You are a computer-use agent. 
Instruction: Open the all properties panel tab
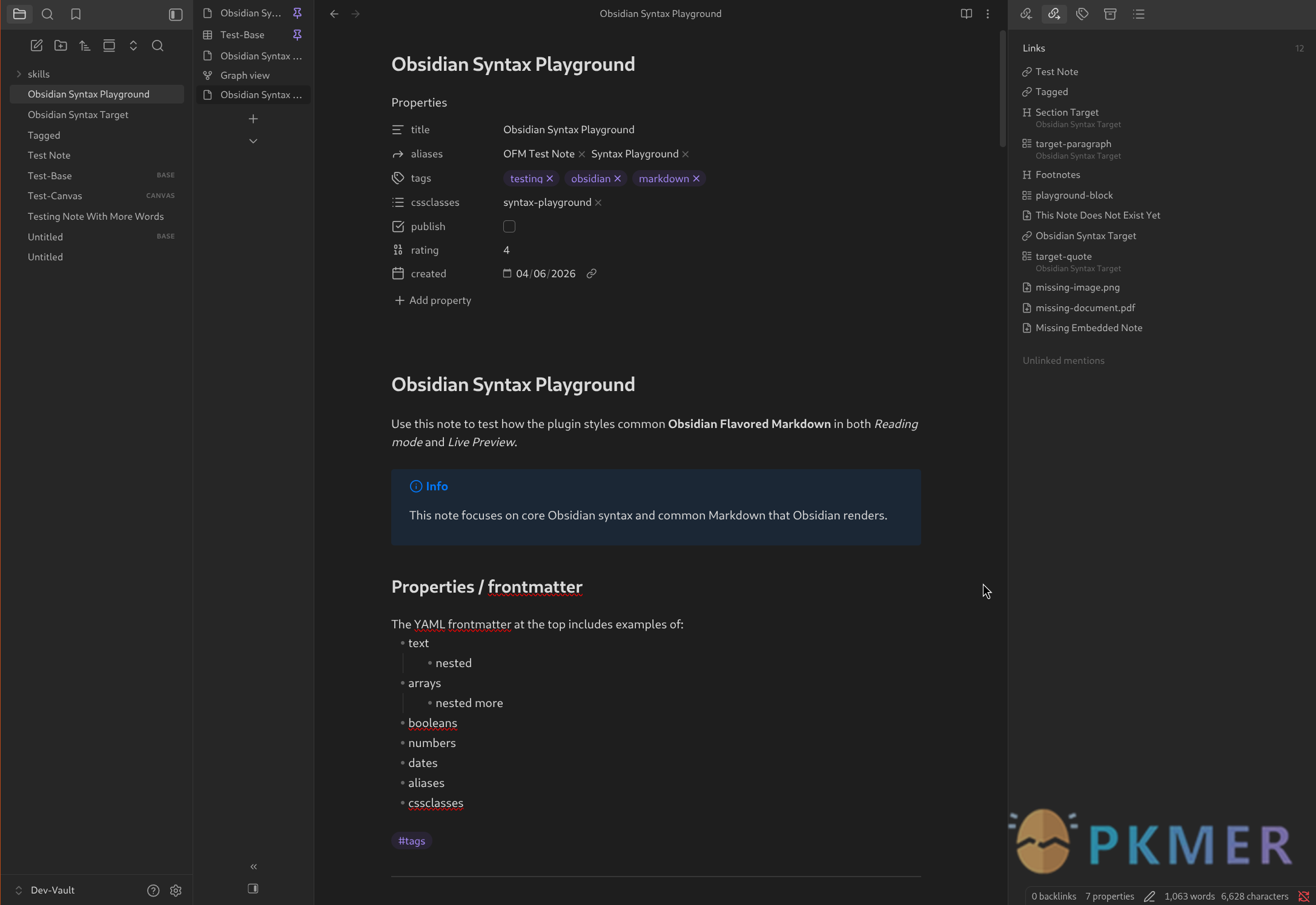click(1110, 14)
